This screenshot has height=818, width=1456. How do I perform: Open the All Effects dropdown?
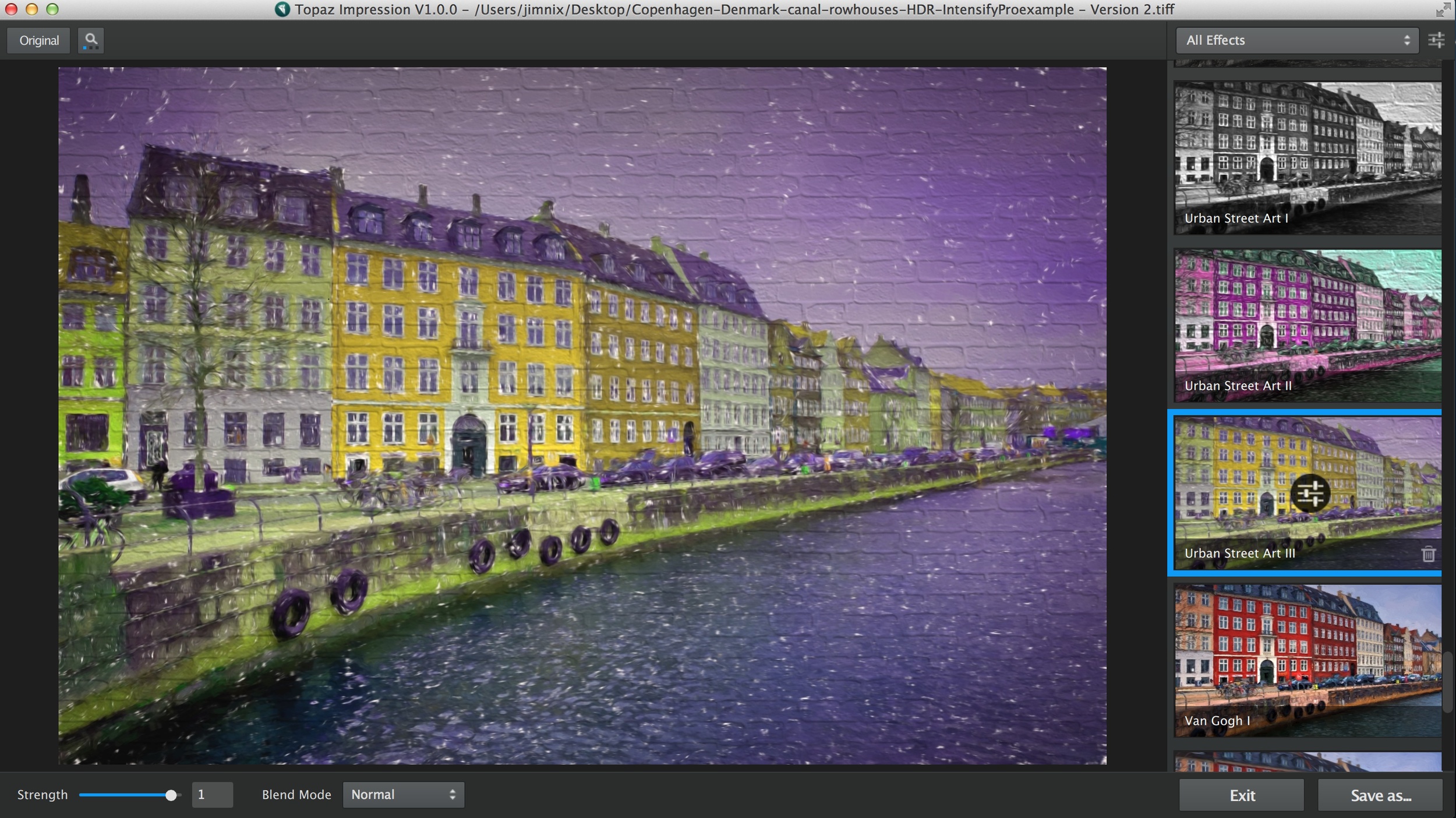coord(1297,40)
